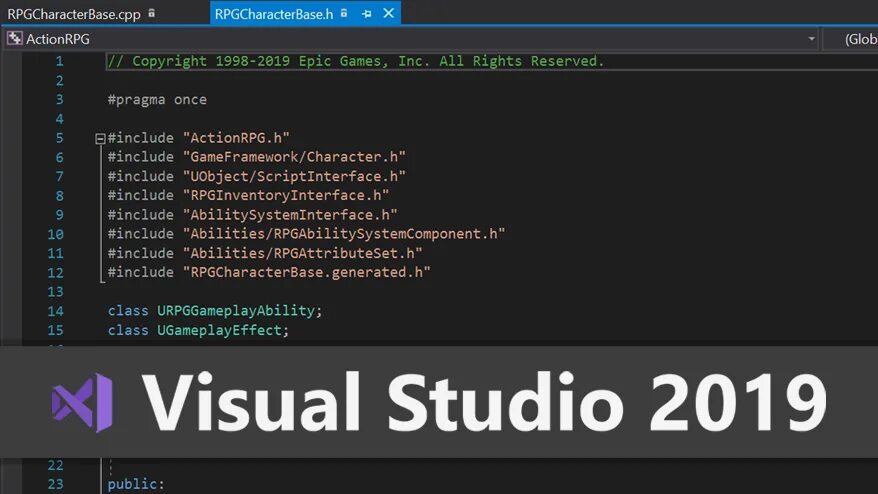The width and height of the screenshot is (878, 494).
Task: Click the "GameFramework/Character.h" include
Action: (295, 157)
